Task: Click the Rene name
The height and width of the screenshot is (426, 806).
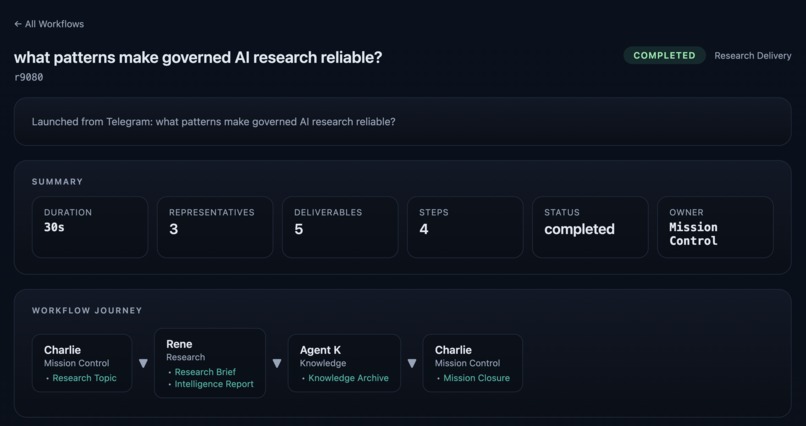Action: point(179,344)
